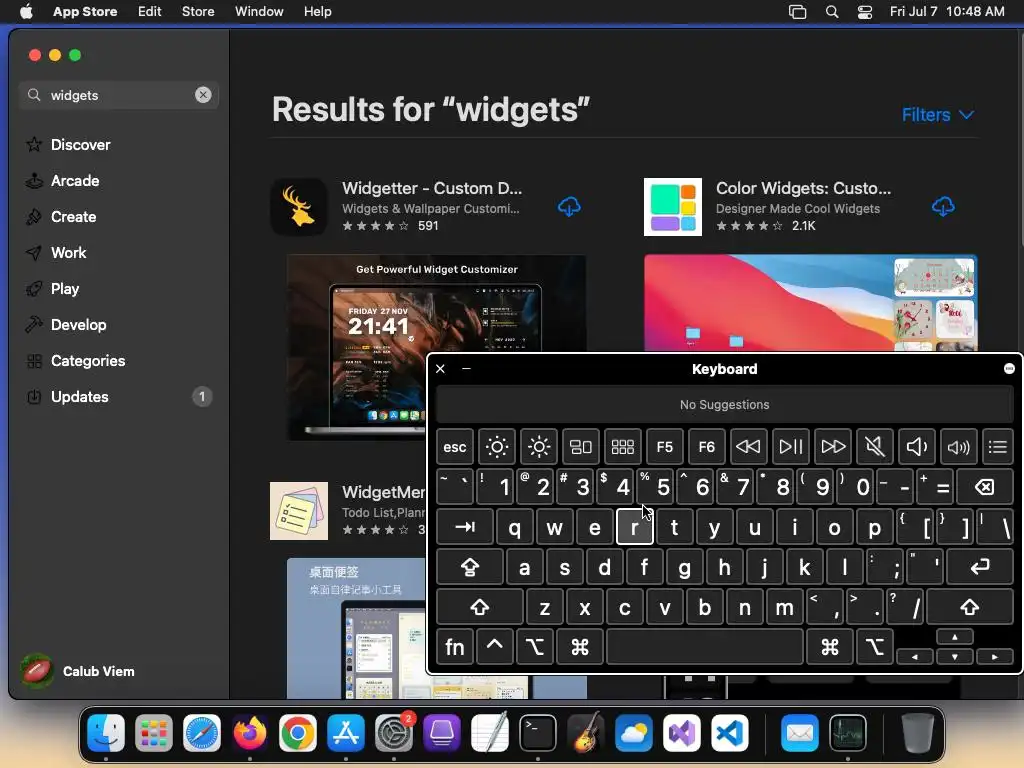Screen dimensions: 1024x768
Task: Tap the left arrow key
Action: [x=914, y=656]
